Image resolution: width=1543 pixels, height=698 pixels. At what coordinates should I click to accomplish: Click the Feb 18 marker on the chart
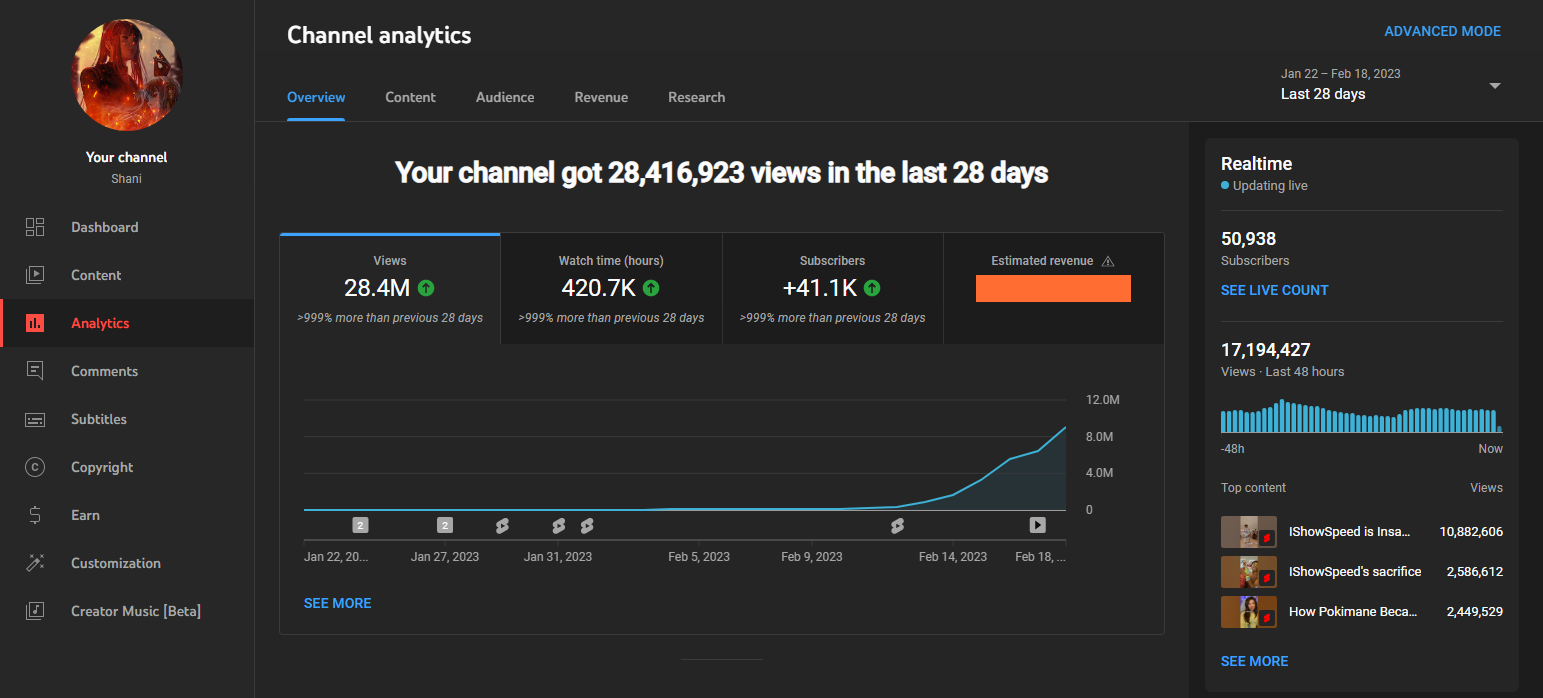pyautogui.click(x=1037, y=524)
